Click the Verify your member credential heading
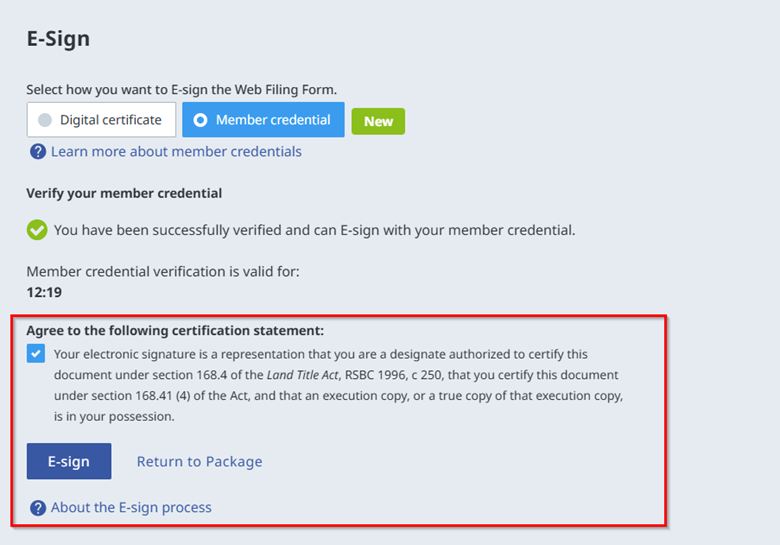Viewport: 780px width, 545px height. tap(124, 193)
